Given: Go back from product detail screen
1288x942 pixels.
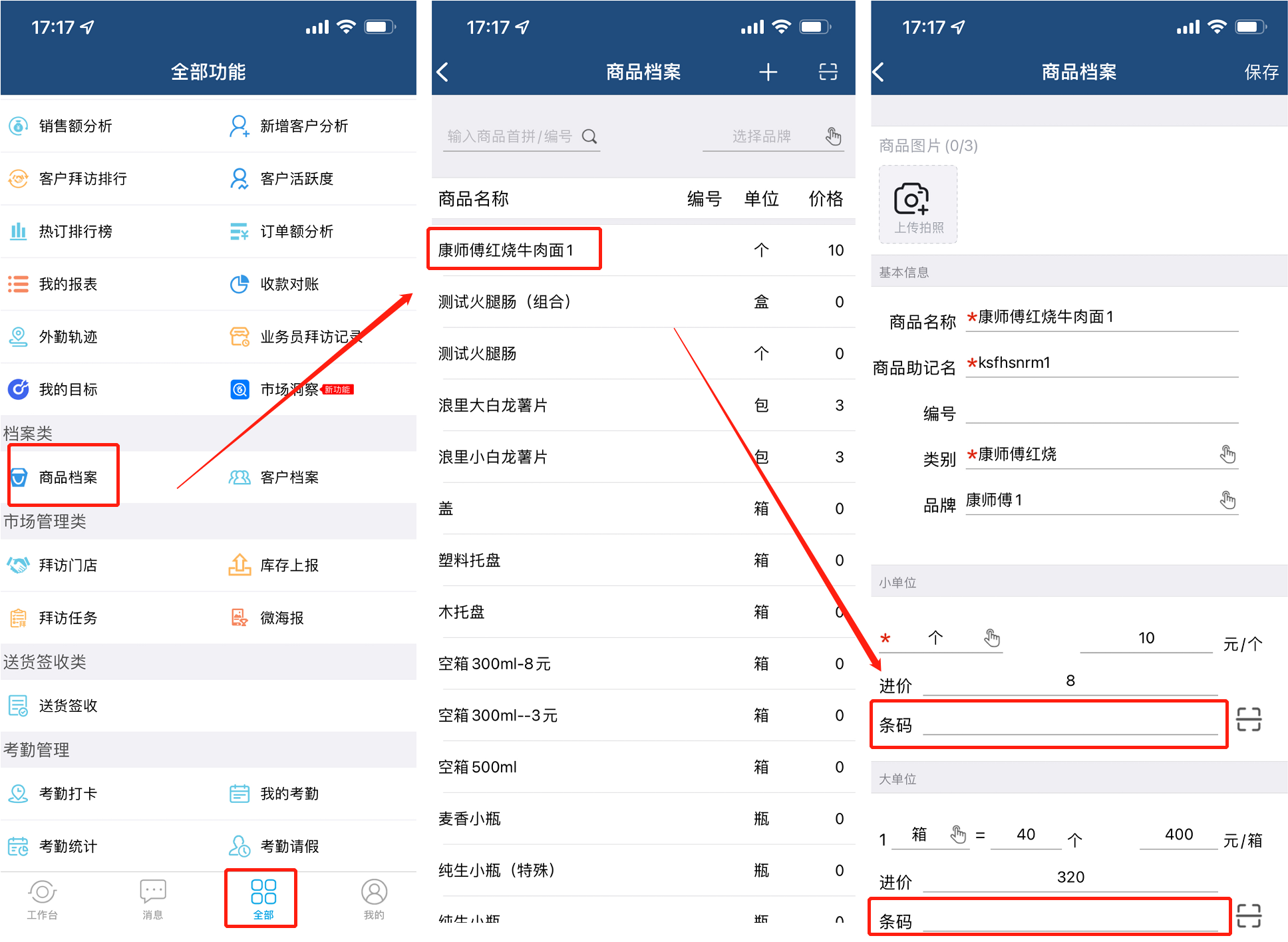Looking at the screenshot, I should coord(879,72).
